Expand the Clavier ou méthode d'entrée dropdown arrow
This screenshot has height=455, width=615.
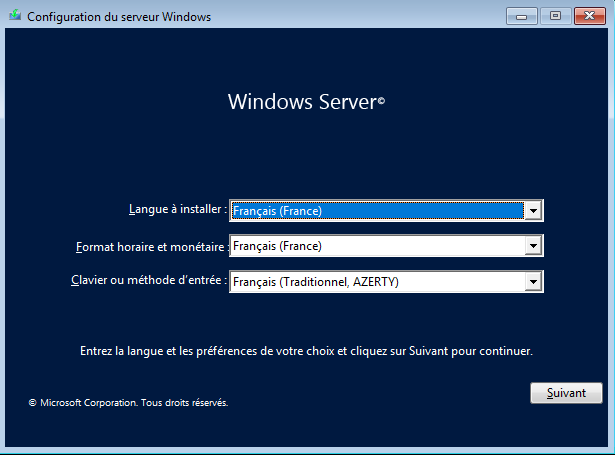(534, 283)
